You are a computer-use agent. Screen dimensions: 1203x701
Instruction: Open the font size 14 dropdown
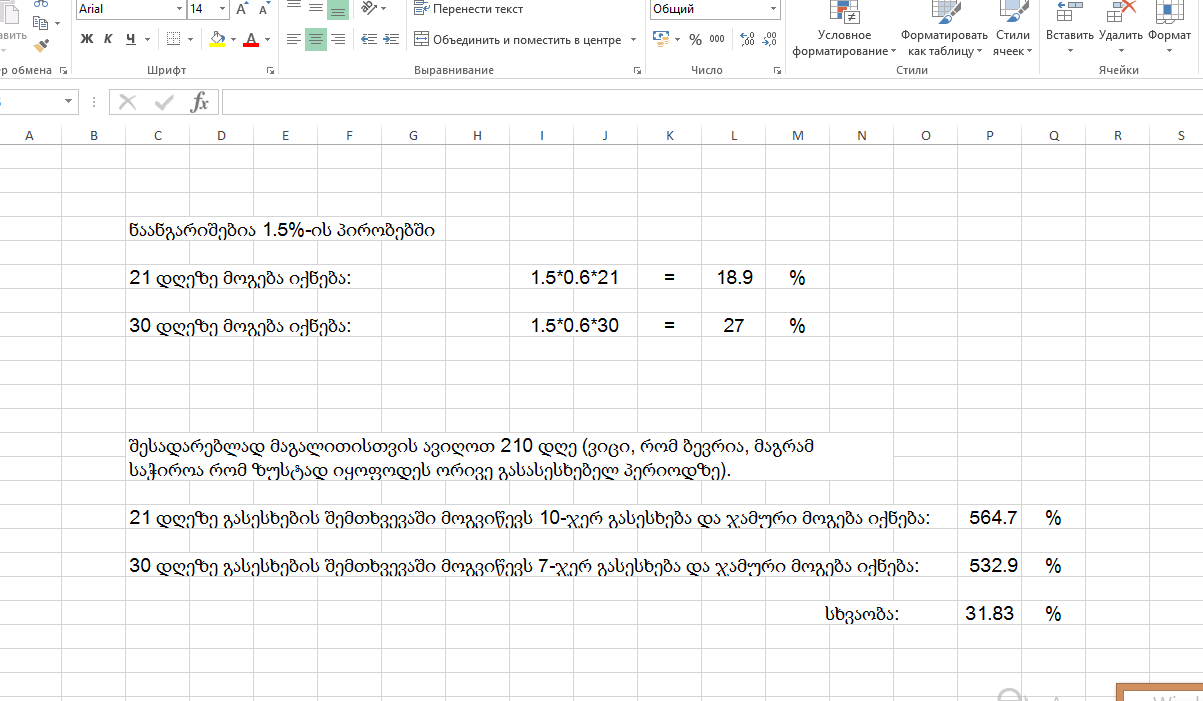pos(221,9)
